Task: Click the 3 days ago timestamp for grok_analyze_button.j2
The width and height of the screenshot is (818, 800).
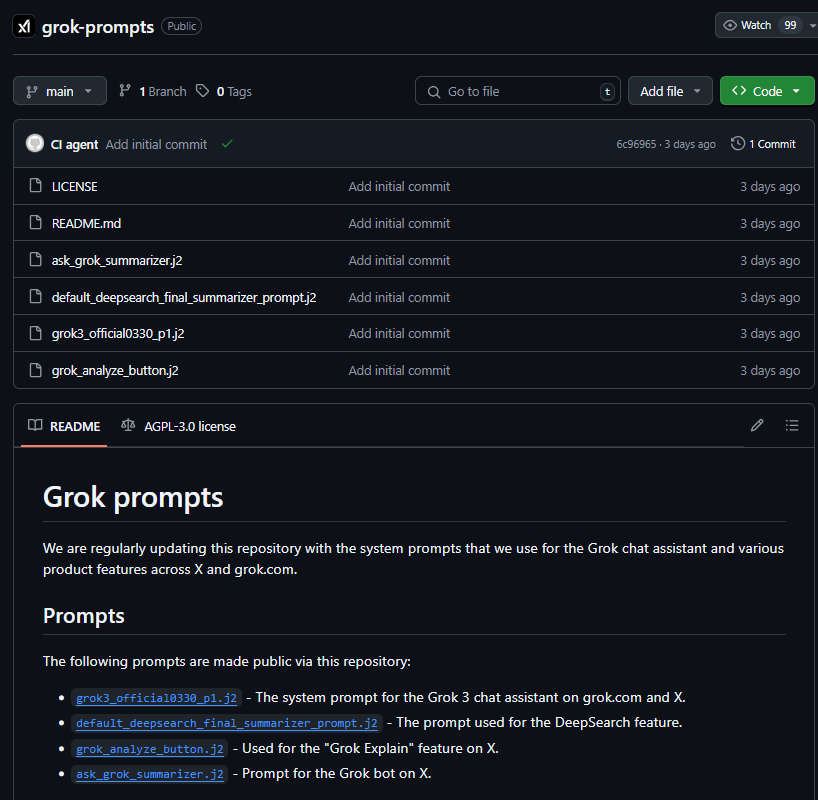Action: coord(770,371)
